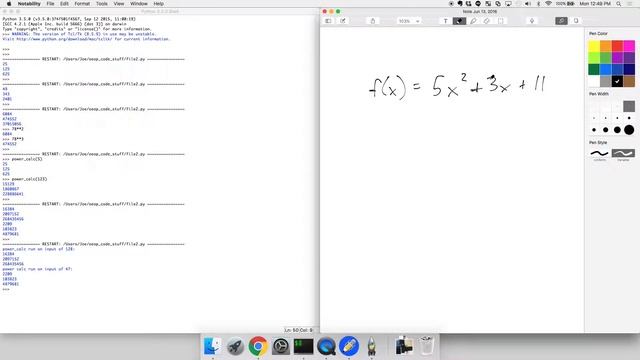Screen dimensions: 640x360
Task: Click the volume icon in menu bar
Action: (527, 4)
